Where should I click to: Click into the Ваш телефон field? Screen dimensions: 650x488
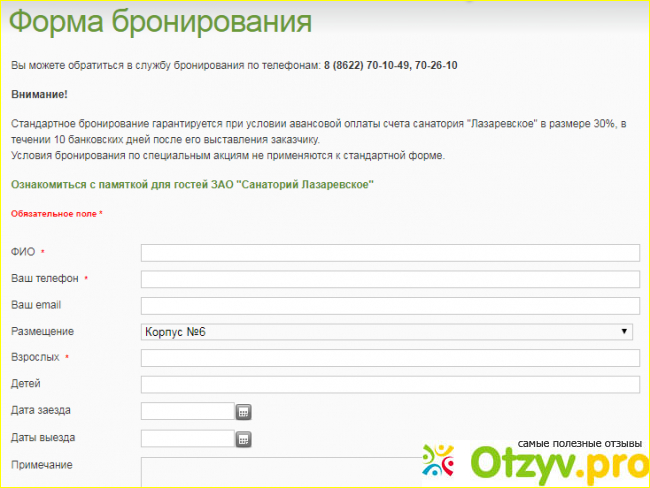389,279
